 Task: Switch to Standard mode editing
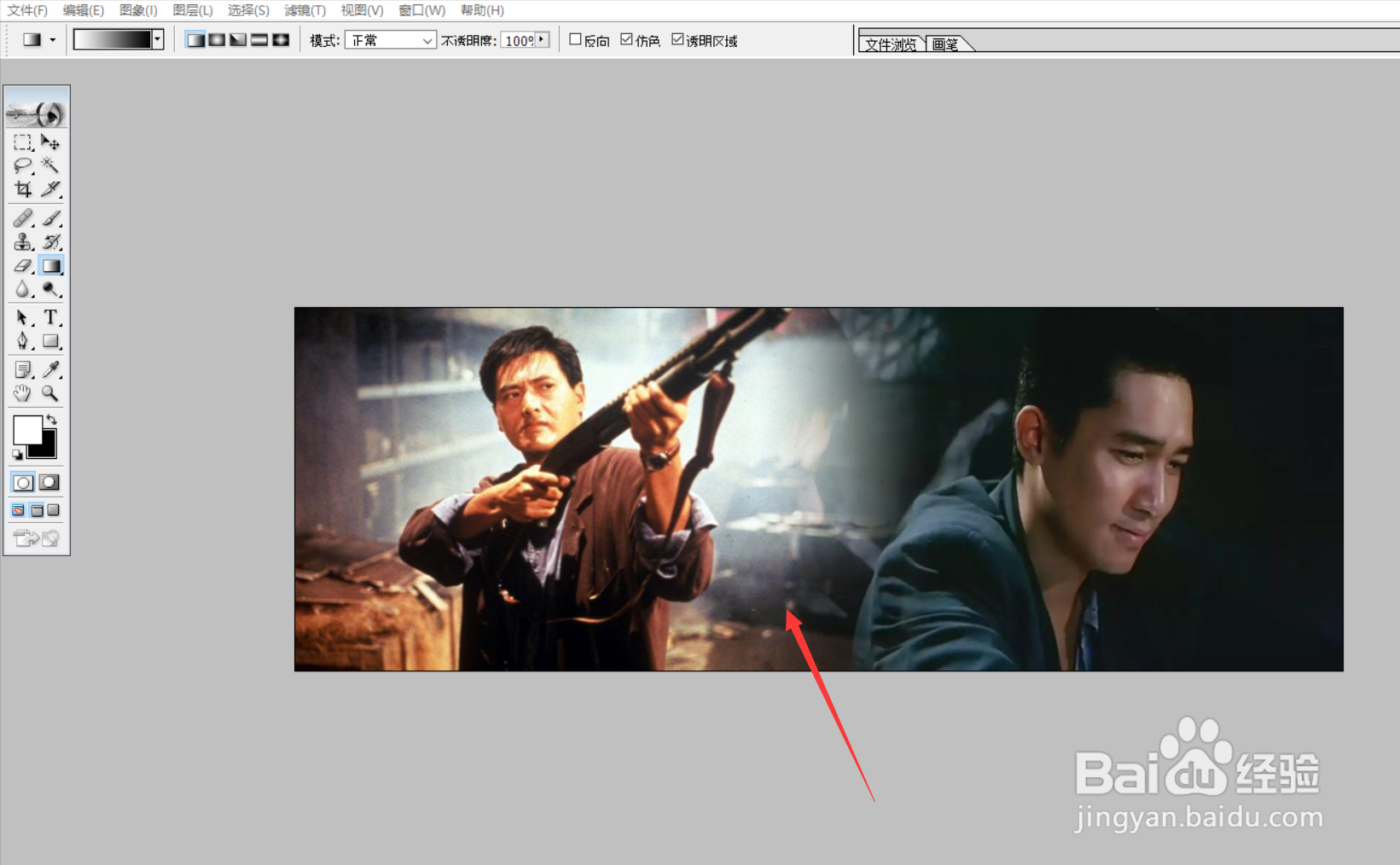point(23,483)
